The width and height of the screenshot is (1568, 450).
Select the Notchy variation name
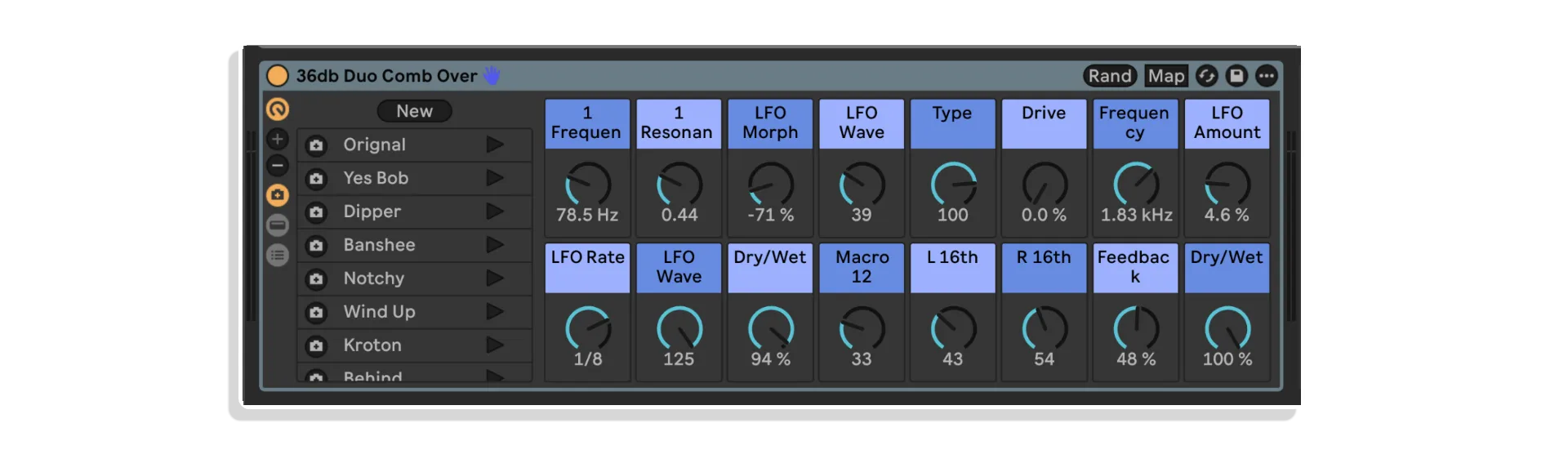coord(373,278)
